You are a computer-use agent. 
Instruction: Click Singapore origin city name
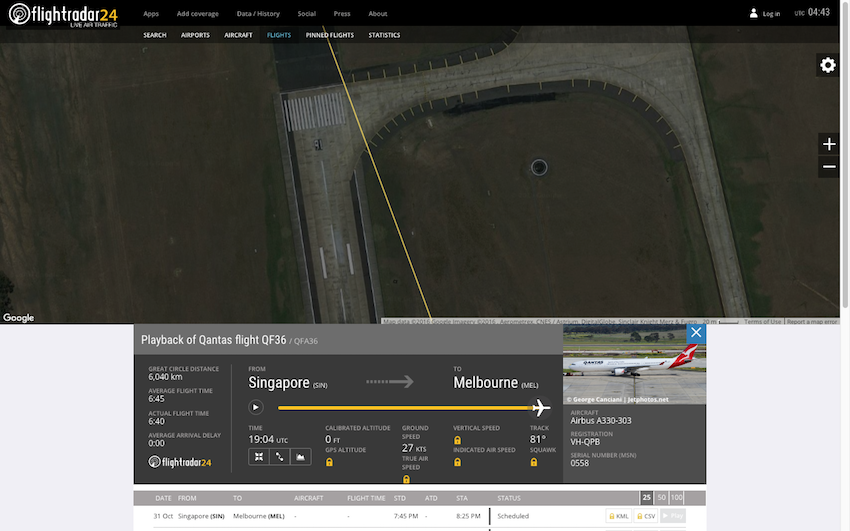tap(279, 383)
